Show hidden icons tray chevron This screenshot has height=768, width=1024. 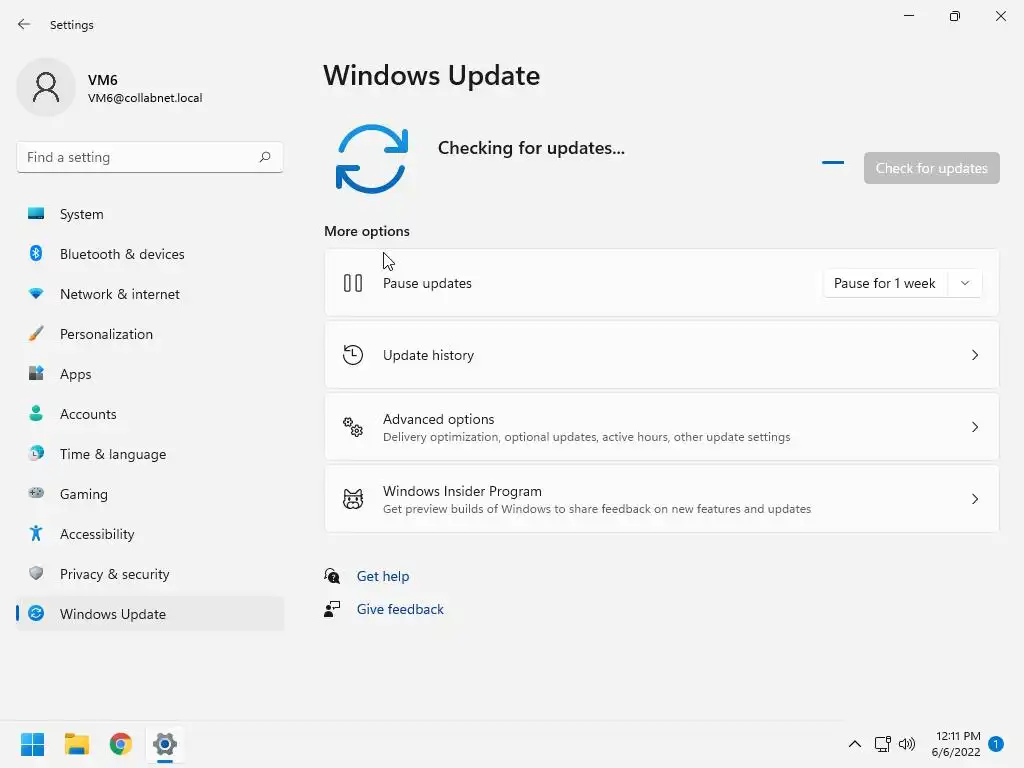click(x=854, y=744)
